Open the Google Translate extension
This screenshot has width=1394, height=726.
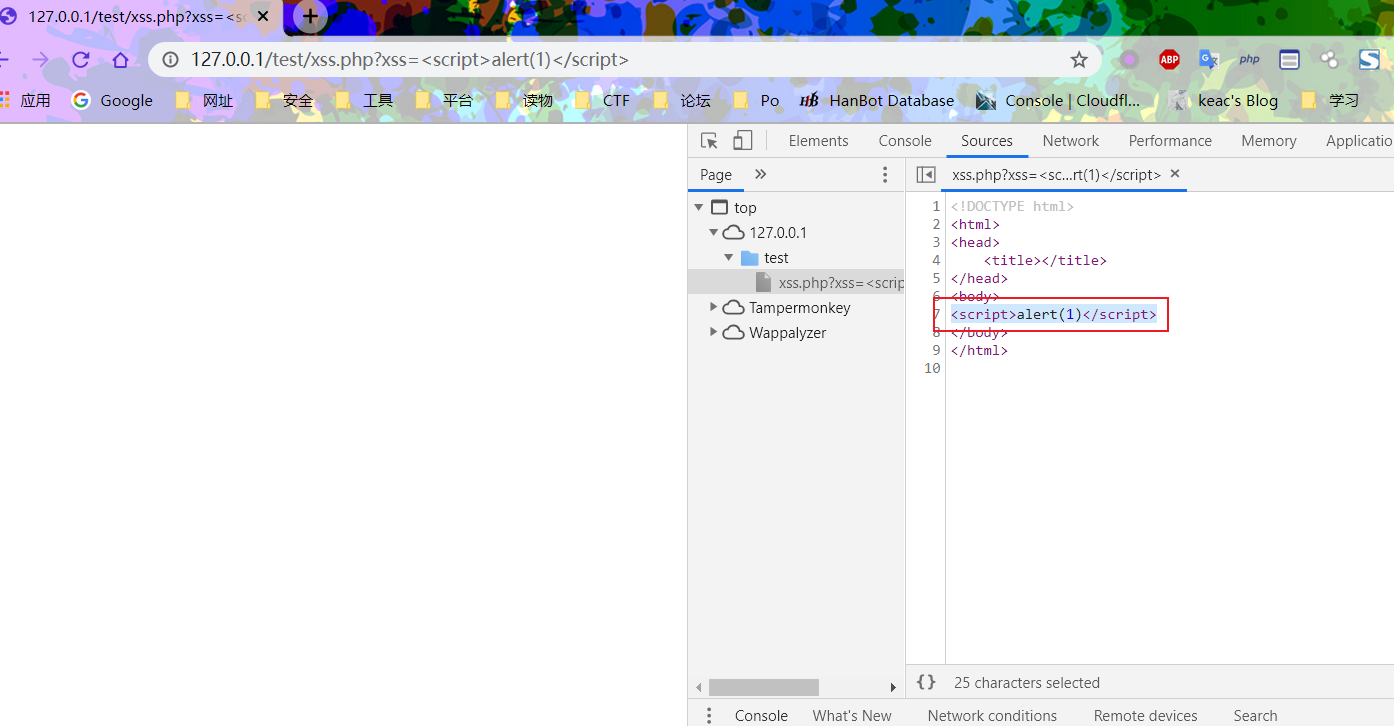1209,60
